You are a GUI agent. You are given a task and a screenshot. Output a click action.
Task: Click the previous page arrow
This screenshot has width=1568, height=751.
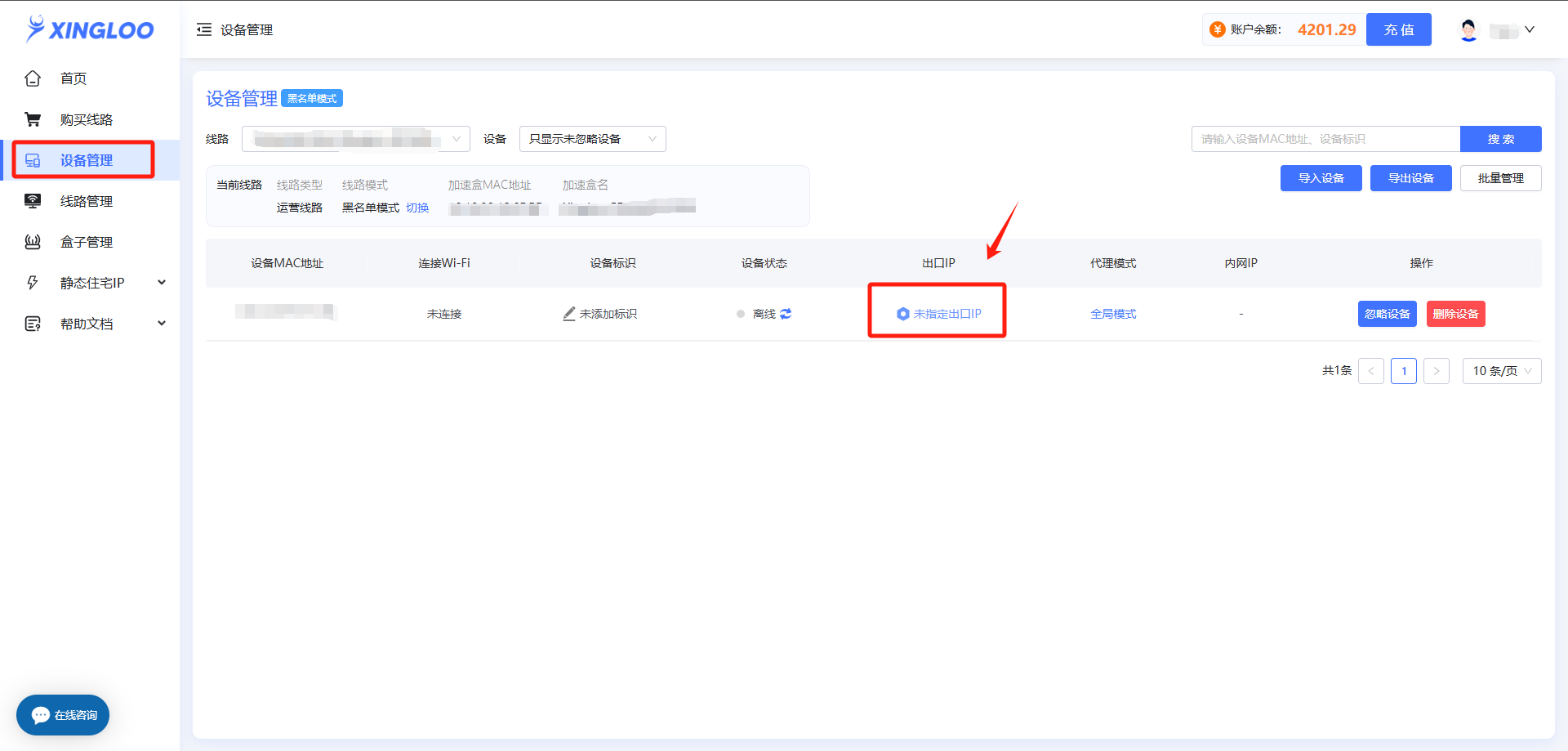click(1371, 371)
